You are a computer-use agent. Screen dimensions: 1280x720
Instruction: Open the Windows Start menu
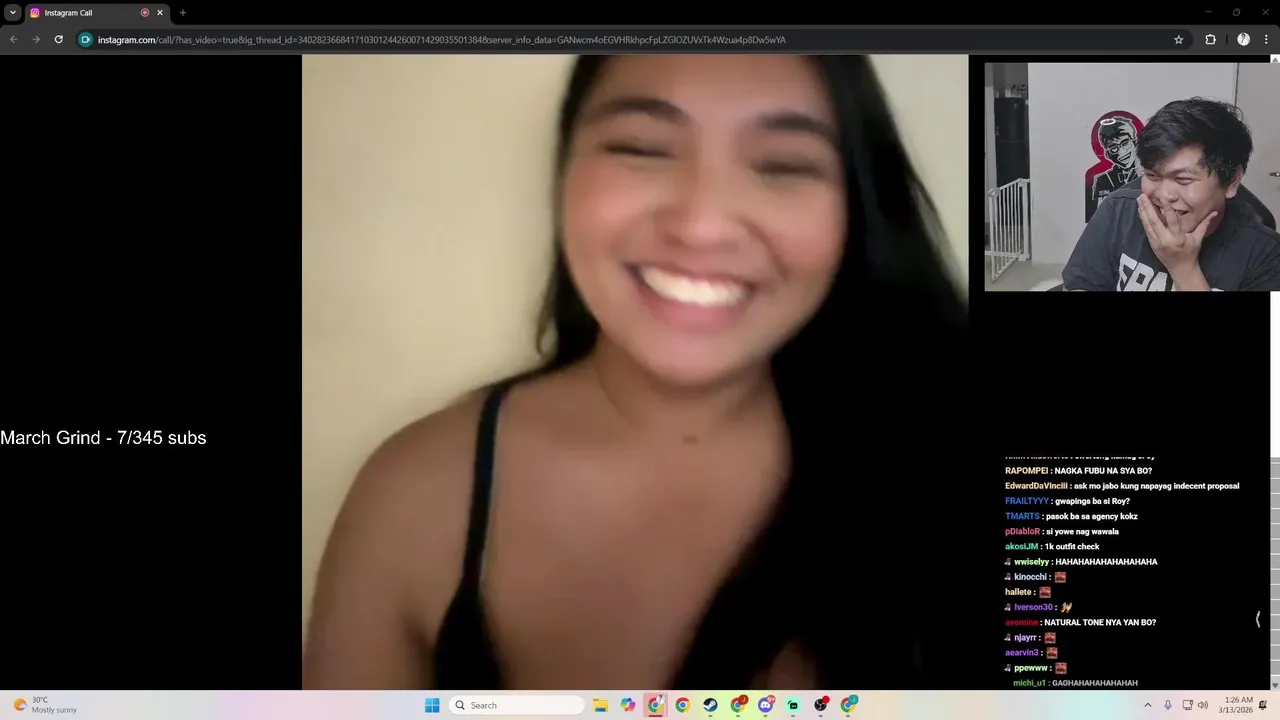click(x=432, y=705)
